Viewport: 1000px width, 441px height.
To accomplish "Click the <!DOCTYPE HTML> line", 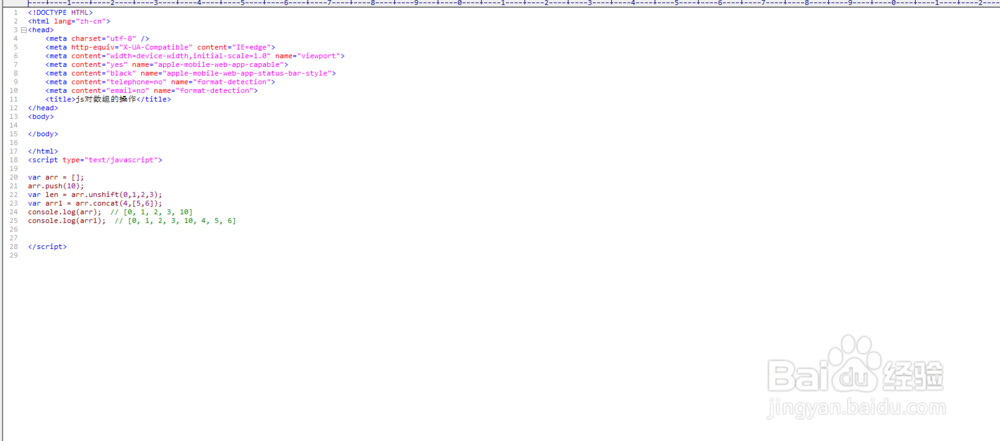I will [60, 12].
